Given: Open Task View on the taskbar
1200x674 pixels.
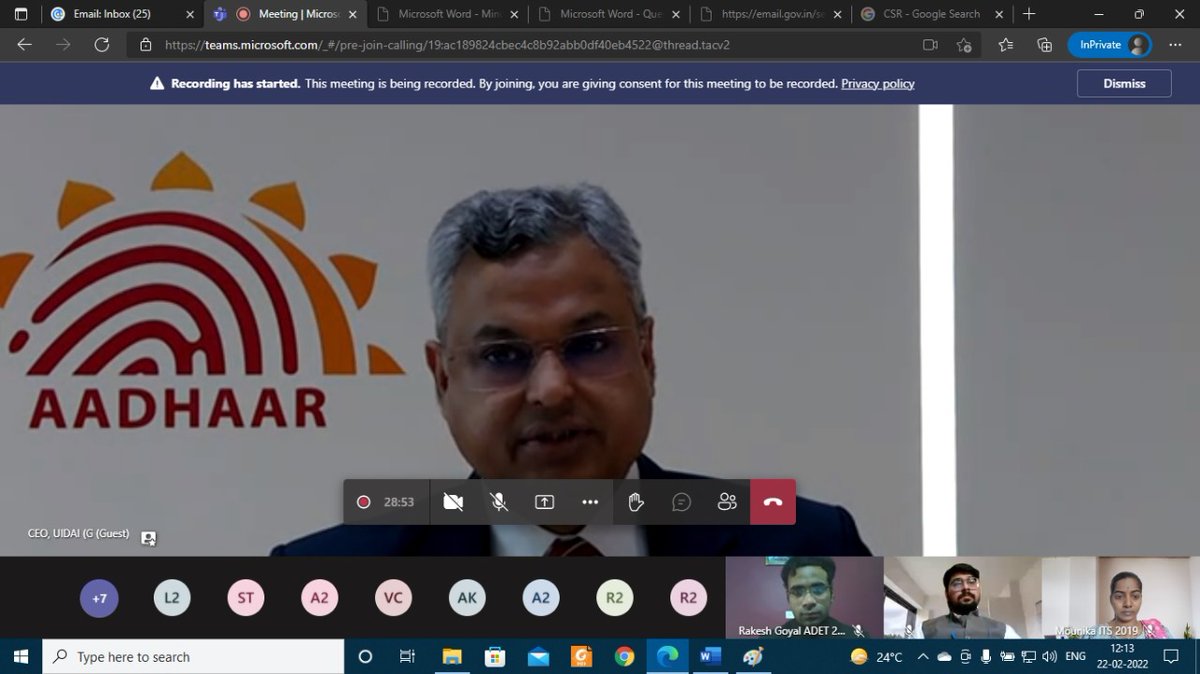Looking at the screenshot, I should click(x=407, y=657).
